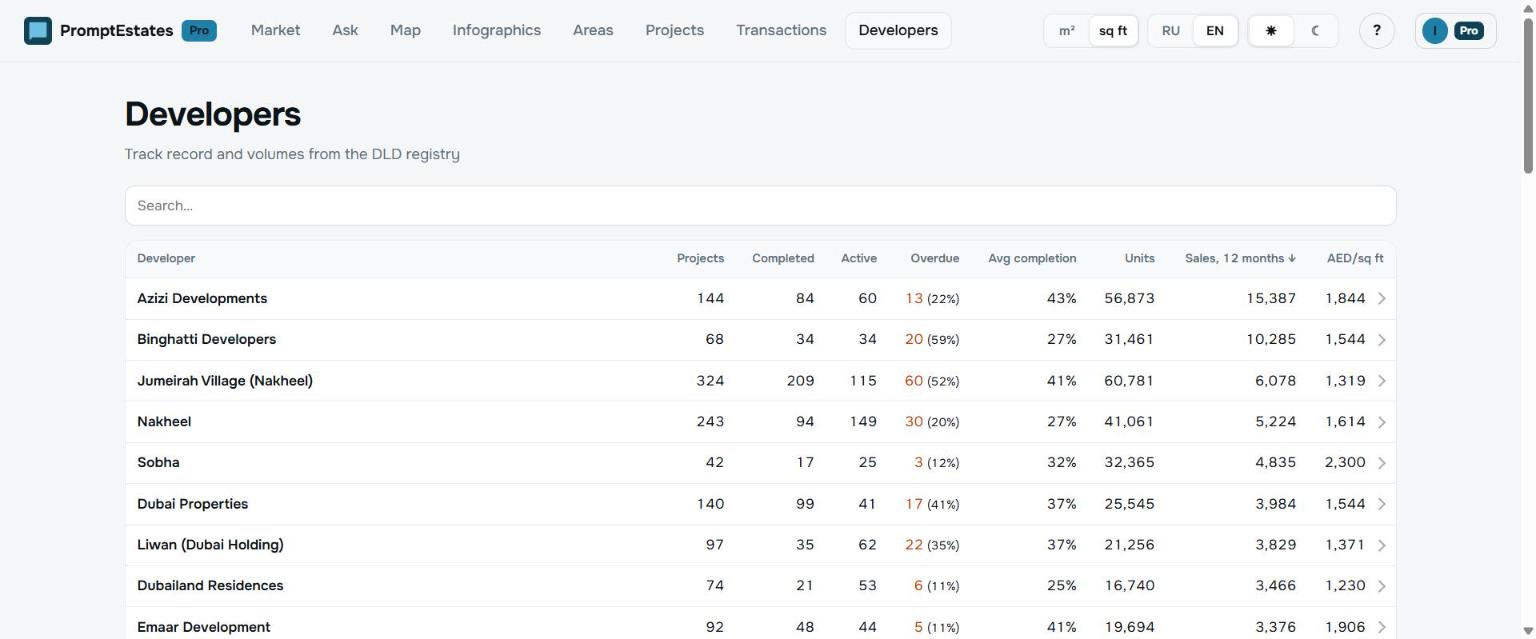Open the Ask tab
Viewport: 1536px width, 639px height.
(x=345, y=30)
